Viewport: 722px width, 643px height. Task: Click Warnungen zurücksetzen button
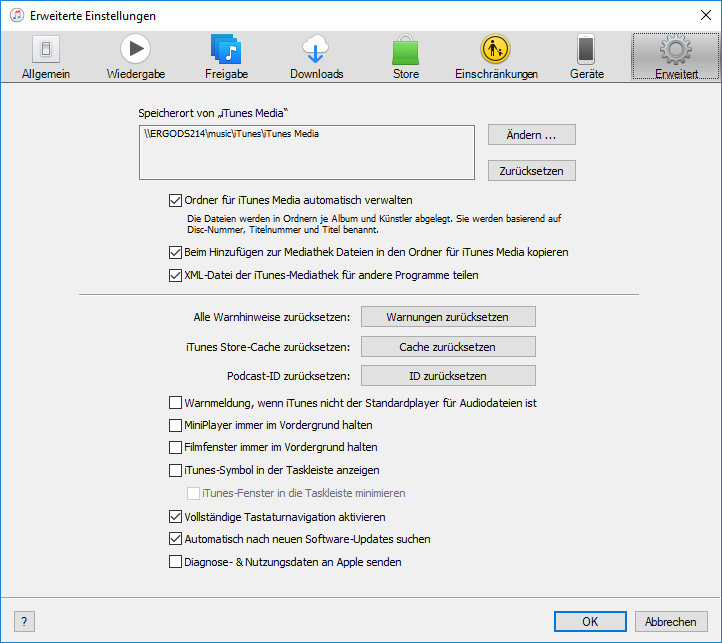[448, 317]
